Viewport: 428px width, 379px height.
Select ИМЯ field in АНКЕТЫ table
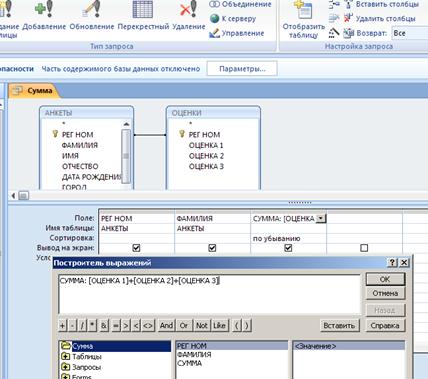[x=70, y=156]
